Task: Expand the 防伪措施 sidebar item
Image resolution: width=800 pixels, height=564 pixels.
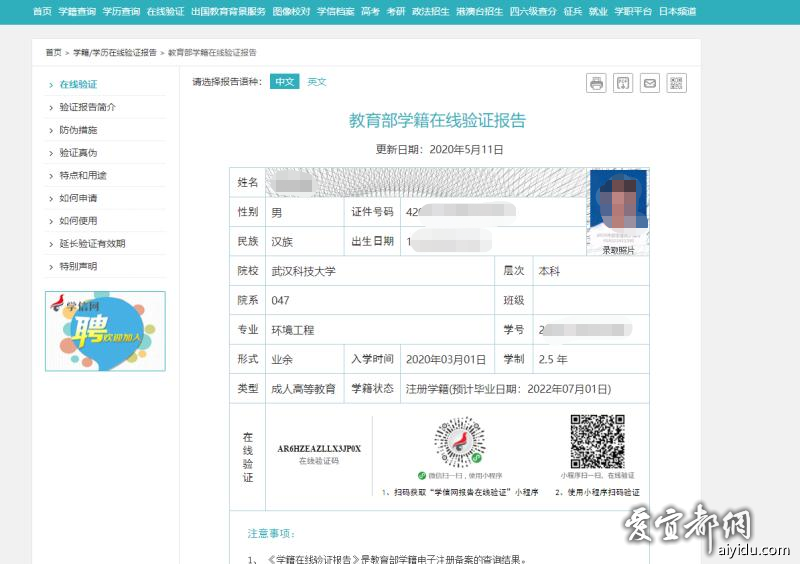Action: 78,130
